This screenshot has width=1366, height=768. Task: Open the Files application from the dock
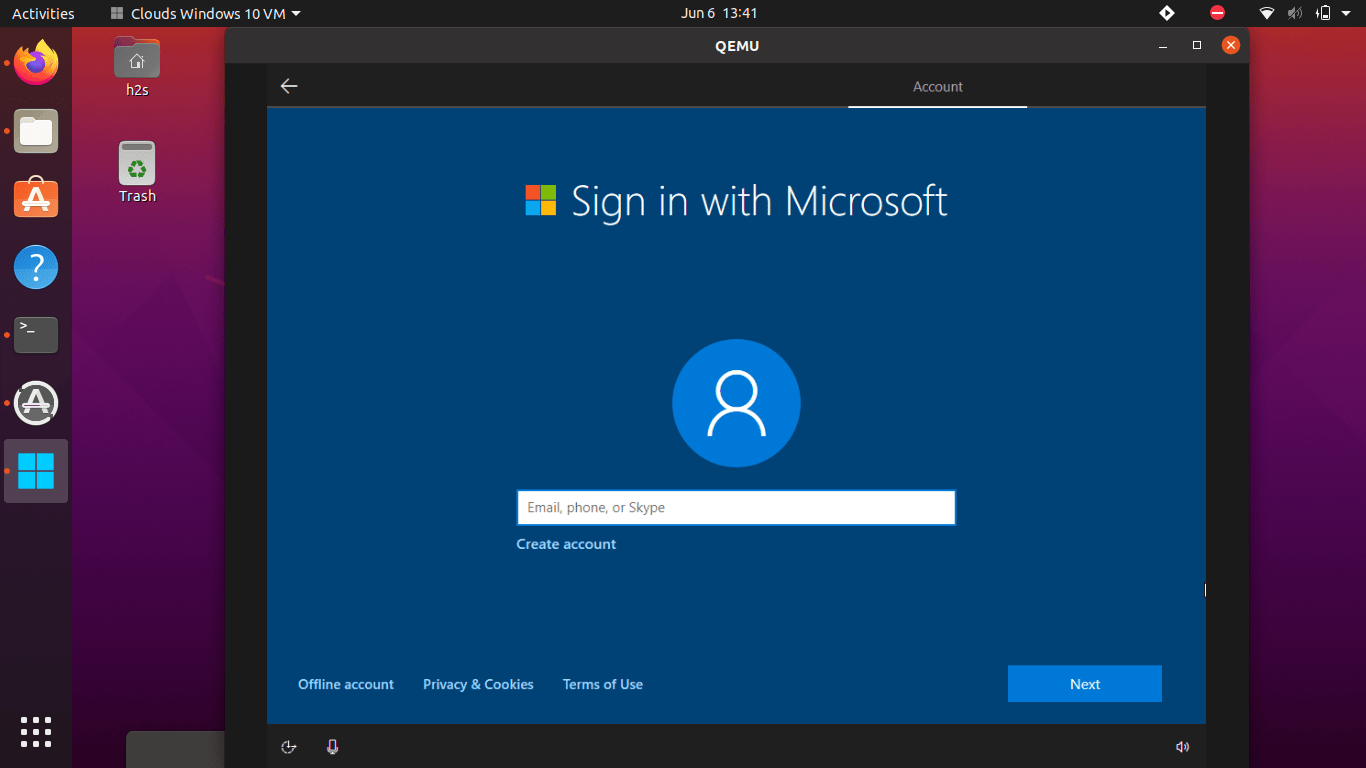tap(36, 131)
